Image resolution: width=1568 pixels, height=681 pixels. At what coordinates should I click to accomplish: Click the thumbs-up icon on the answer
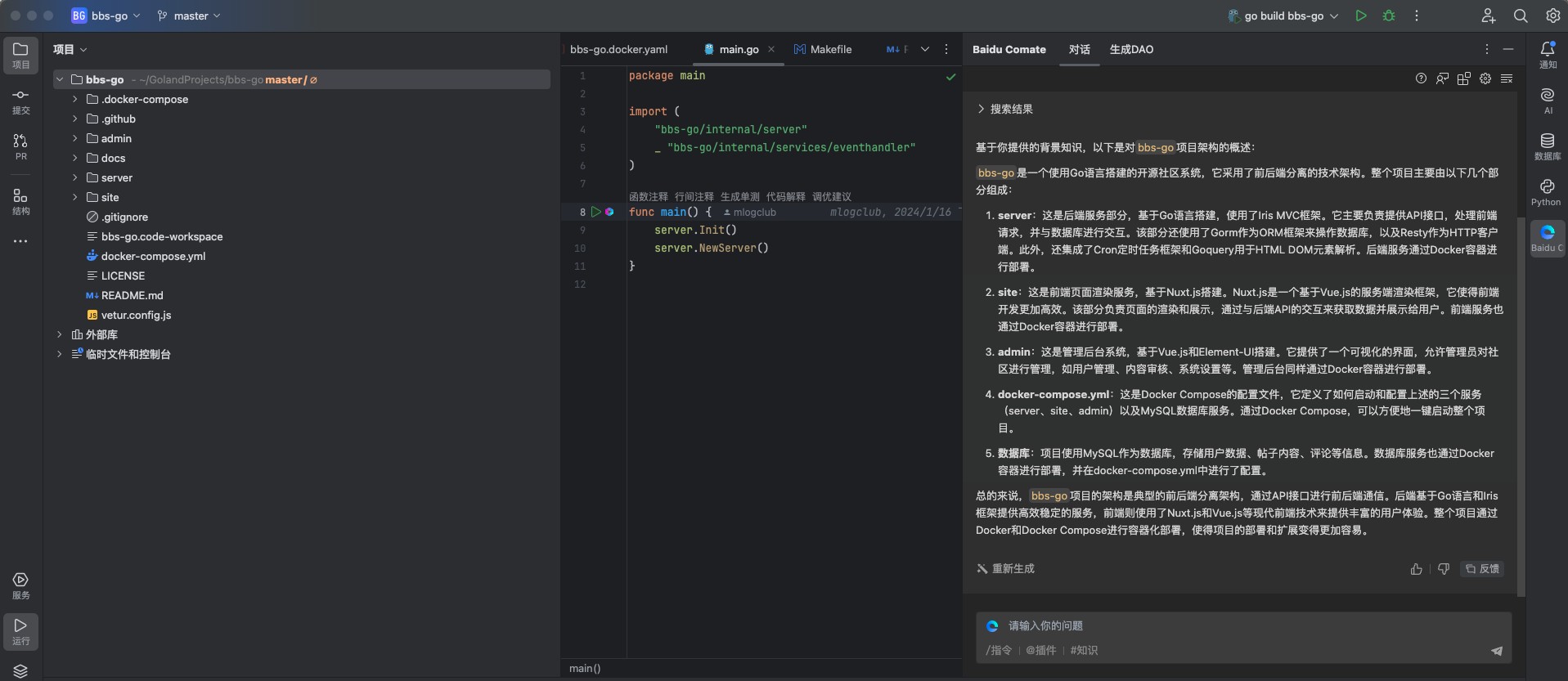coord(1417,569)
